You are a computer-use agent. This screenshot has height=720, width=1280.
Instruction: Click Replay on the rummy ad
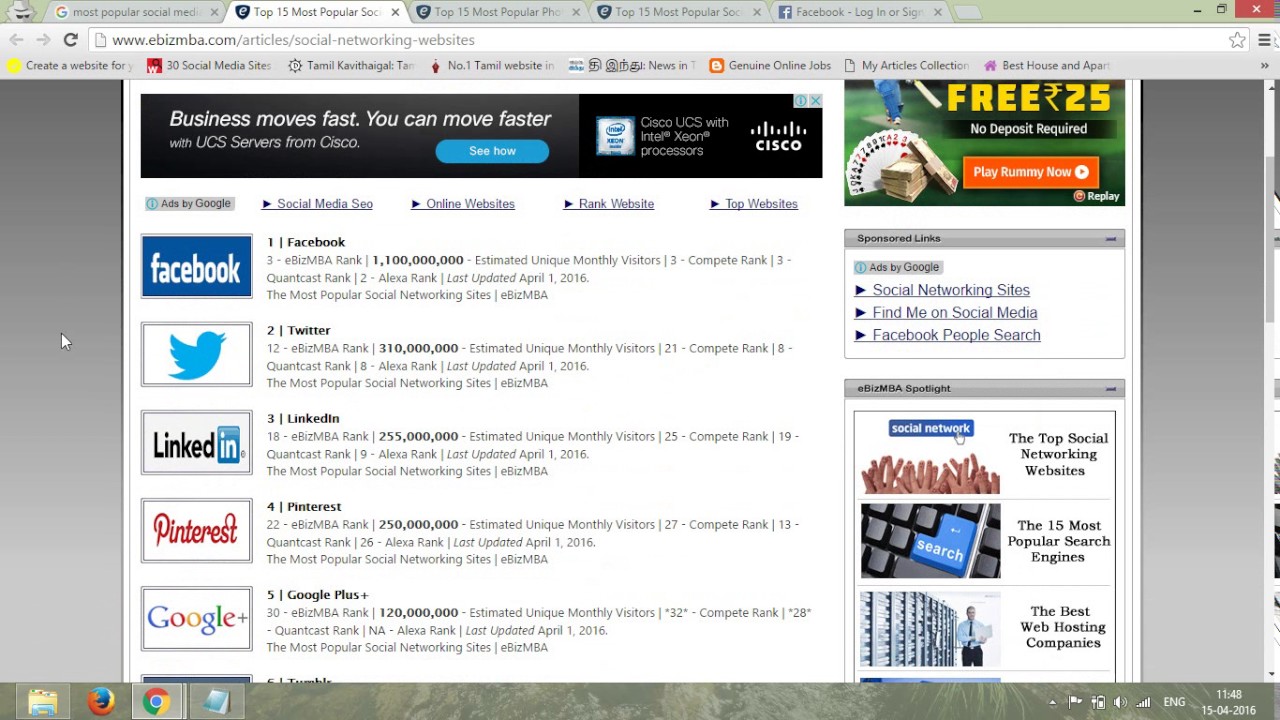point(1096,196)
